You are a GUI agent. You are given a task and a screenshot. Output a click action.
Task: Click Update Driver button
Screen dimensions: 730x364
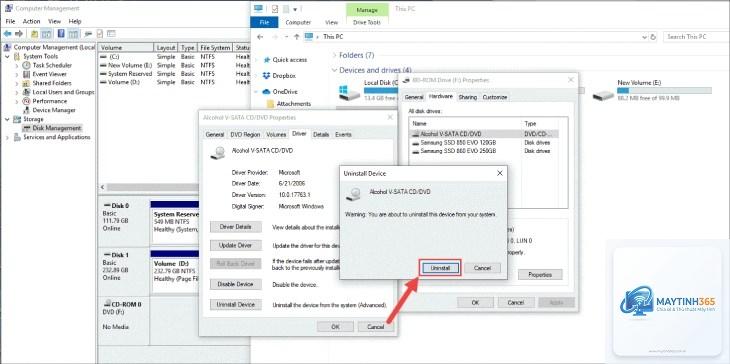(236, 245)
